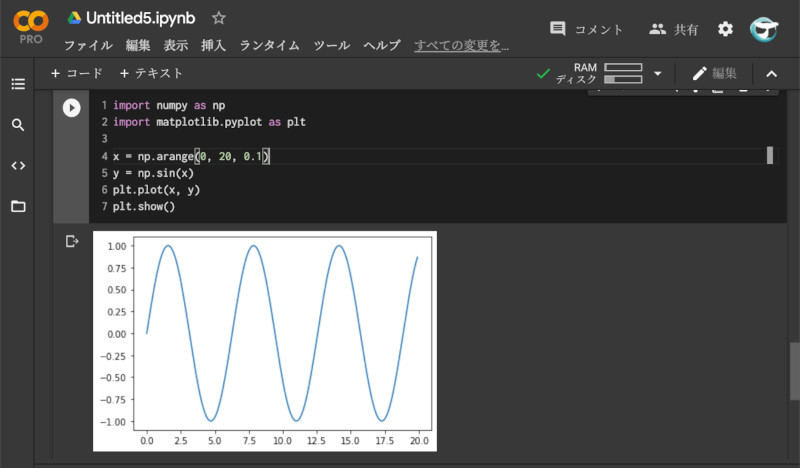Open the table of contents sidebar icon
Screen dimensions: 800x468
pos(18,84)
